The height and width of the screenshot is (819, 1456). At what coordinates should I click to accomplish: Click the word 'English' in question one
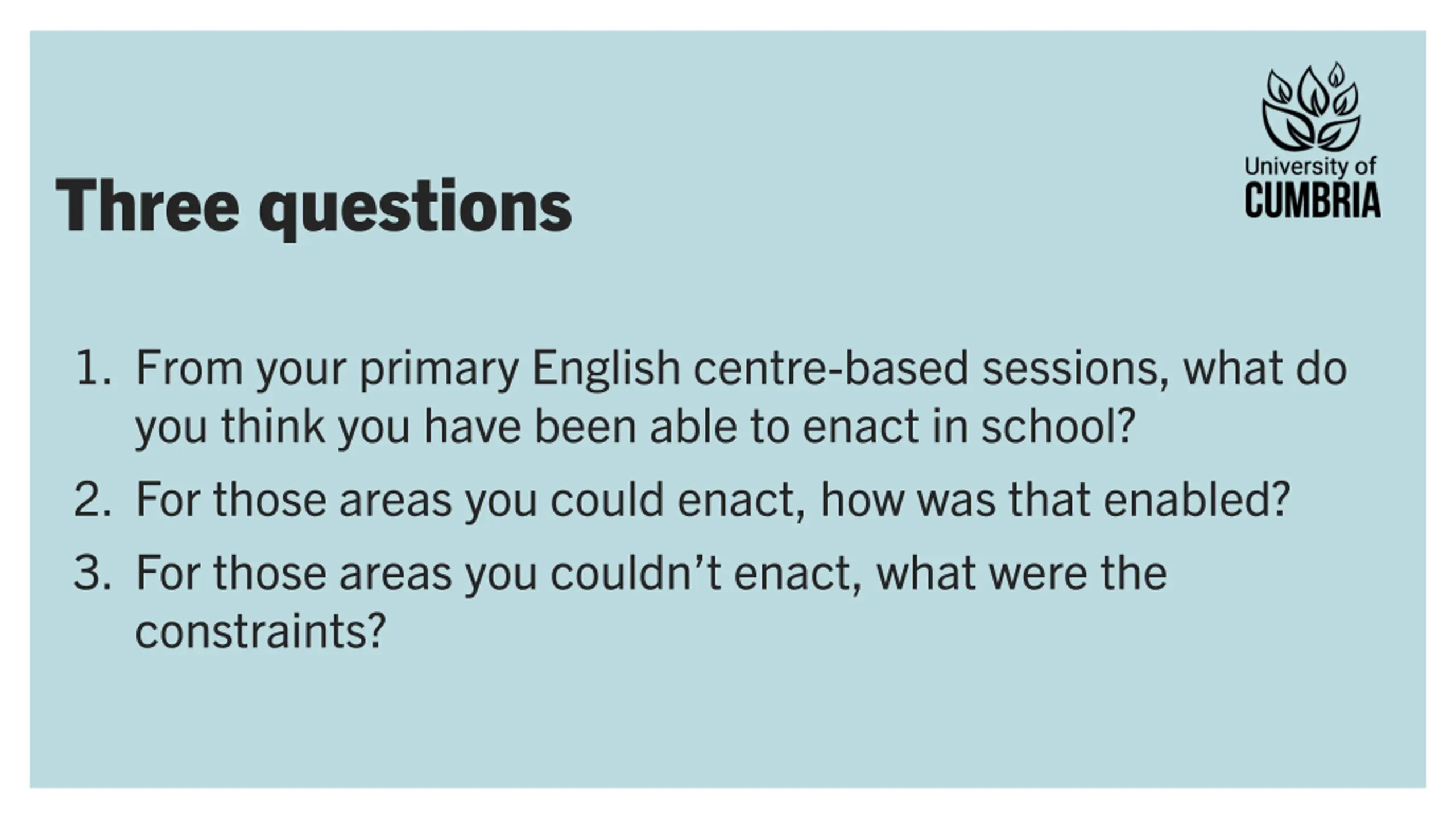pos(605,370)
